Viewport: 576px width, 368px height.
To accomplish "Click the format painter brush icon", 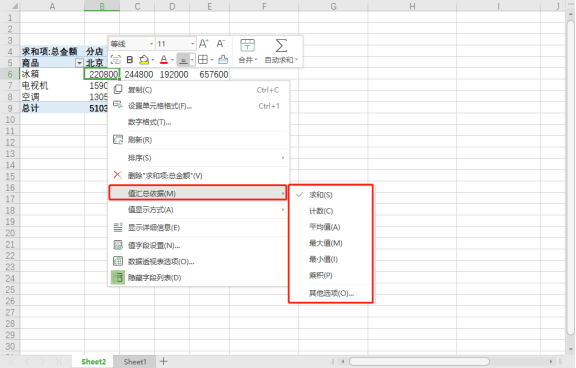I will pyautogui.click(x=223, y=59).
